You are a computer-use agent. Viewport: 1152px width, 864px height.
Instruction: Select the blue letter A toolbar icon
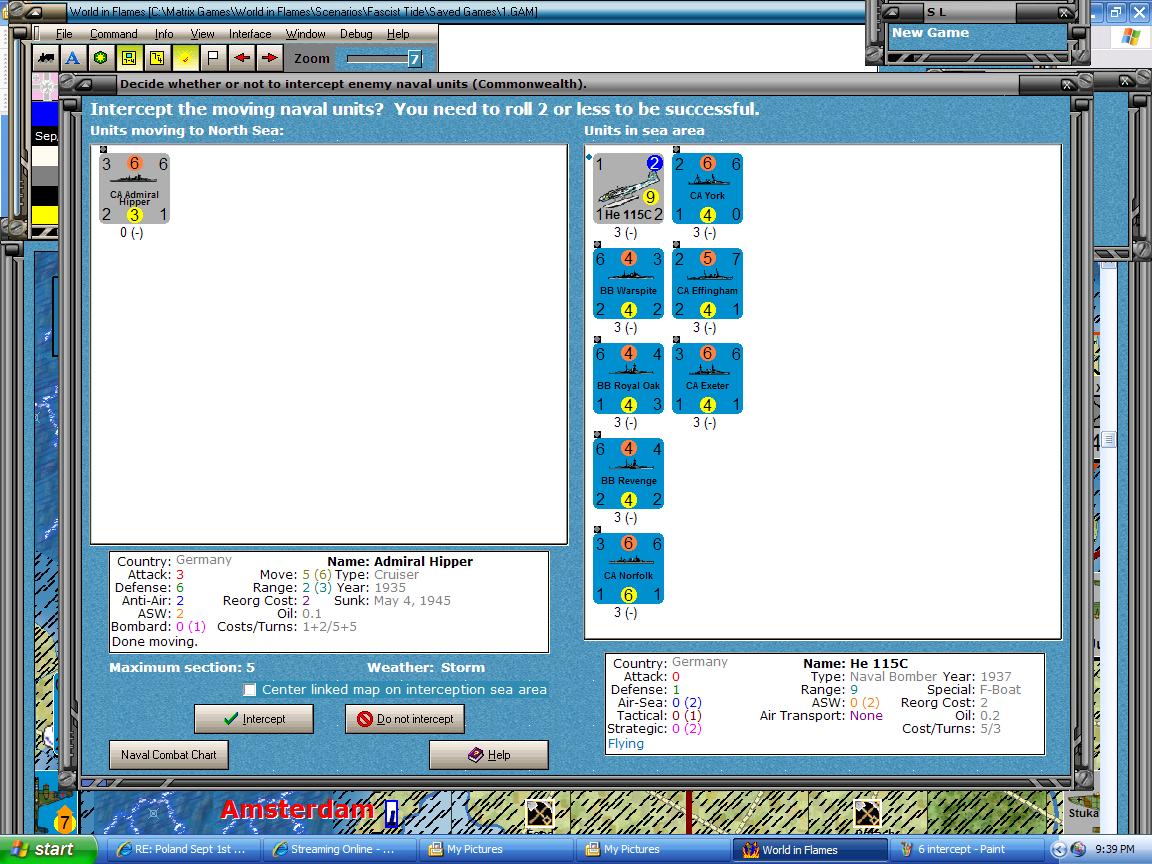pos(72,58)
